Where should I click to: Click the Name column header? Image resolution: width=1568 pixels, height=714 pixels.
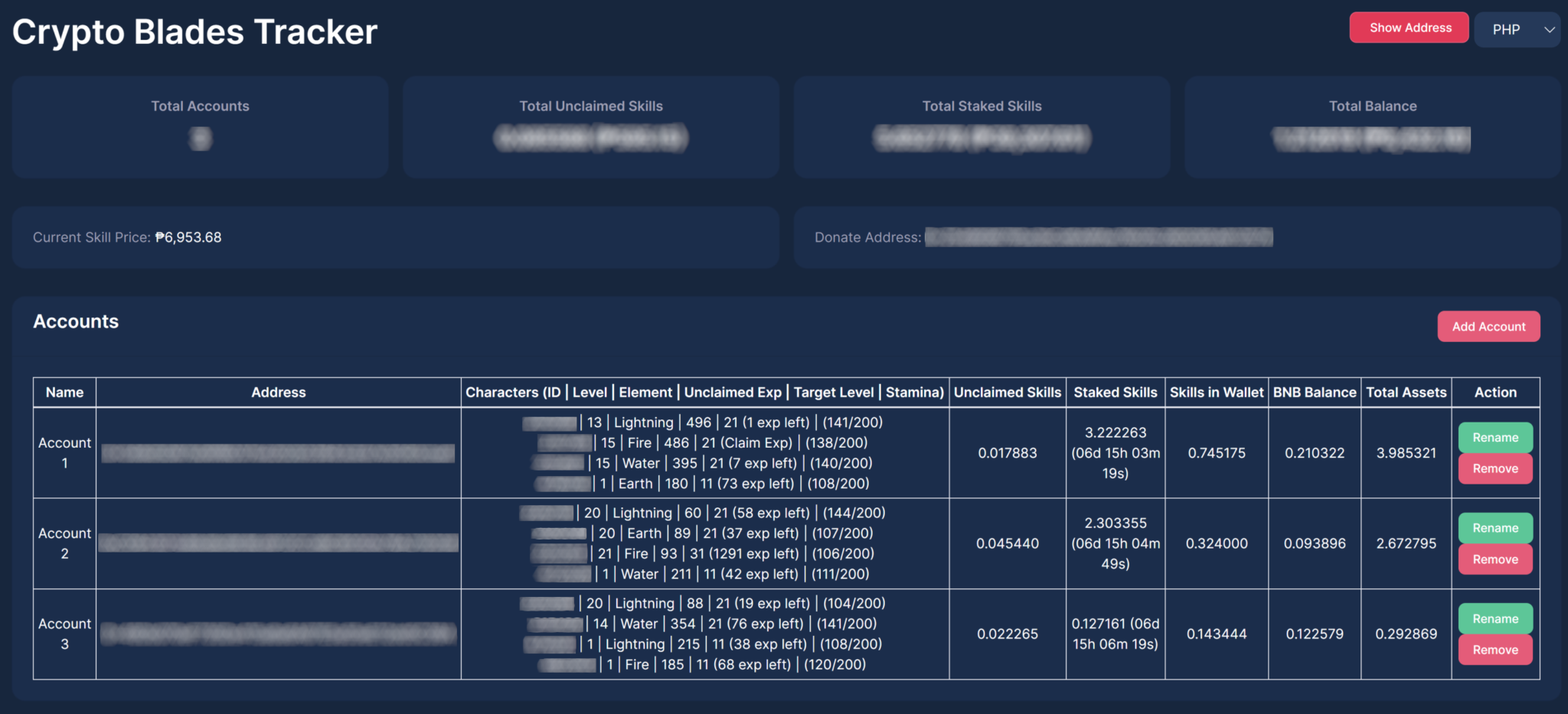(x=64, y=393)
